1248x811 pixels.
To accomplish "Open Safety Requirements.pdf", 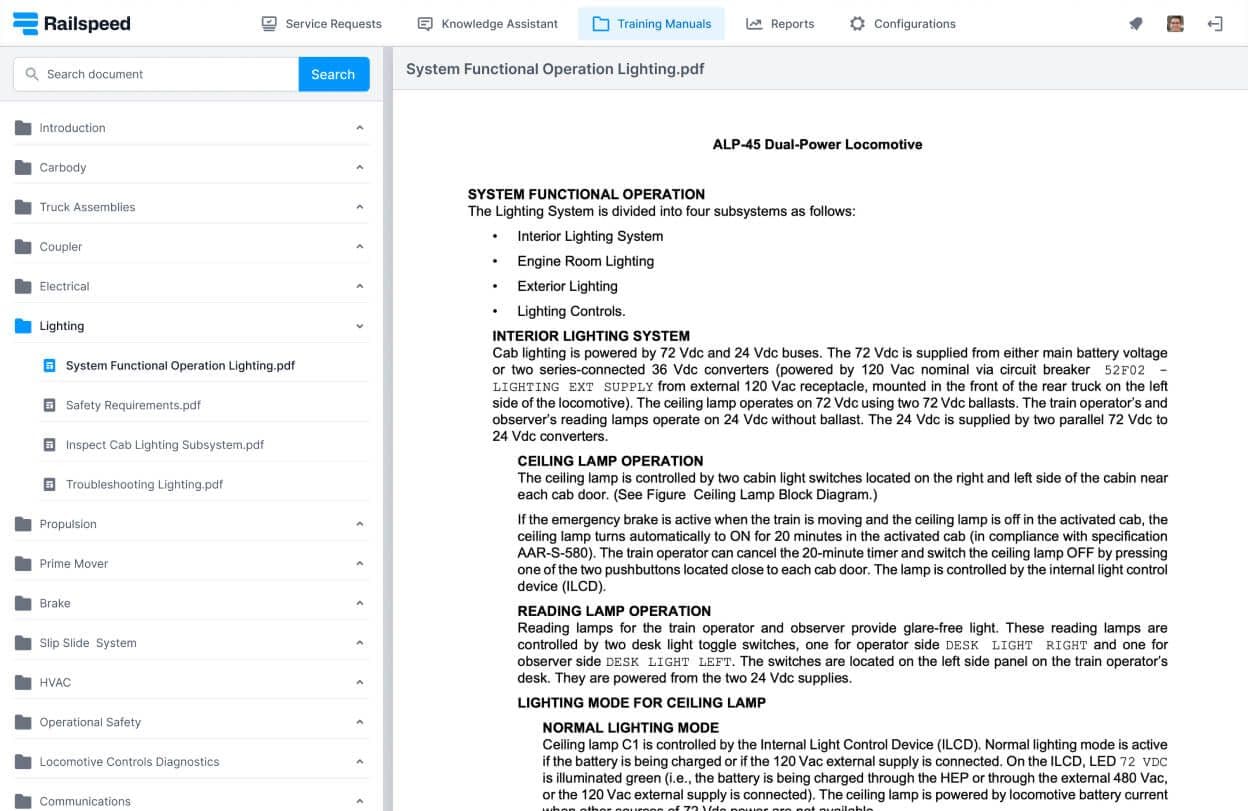I will 133,405.
